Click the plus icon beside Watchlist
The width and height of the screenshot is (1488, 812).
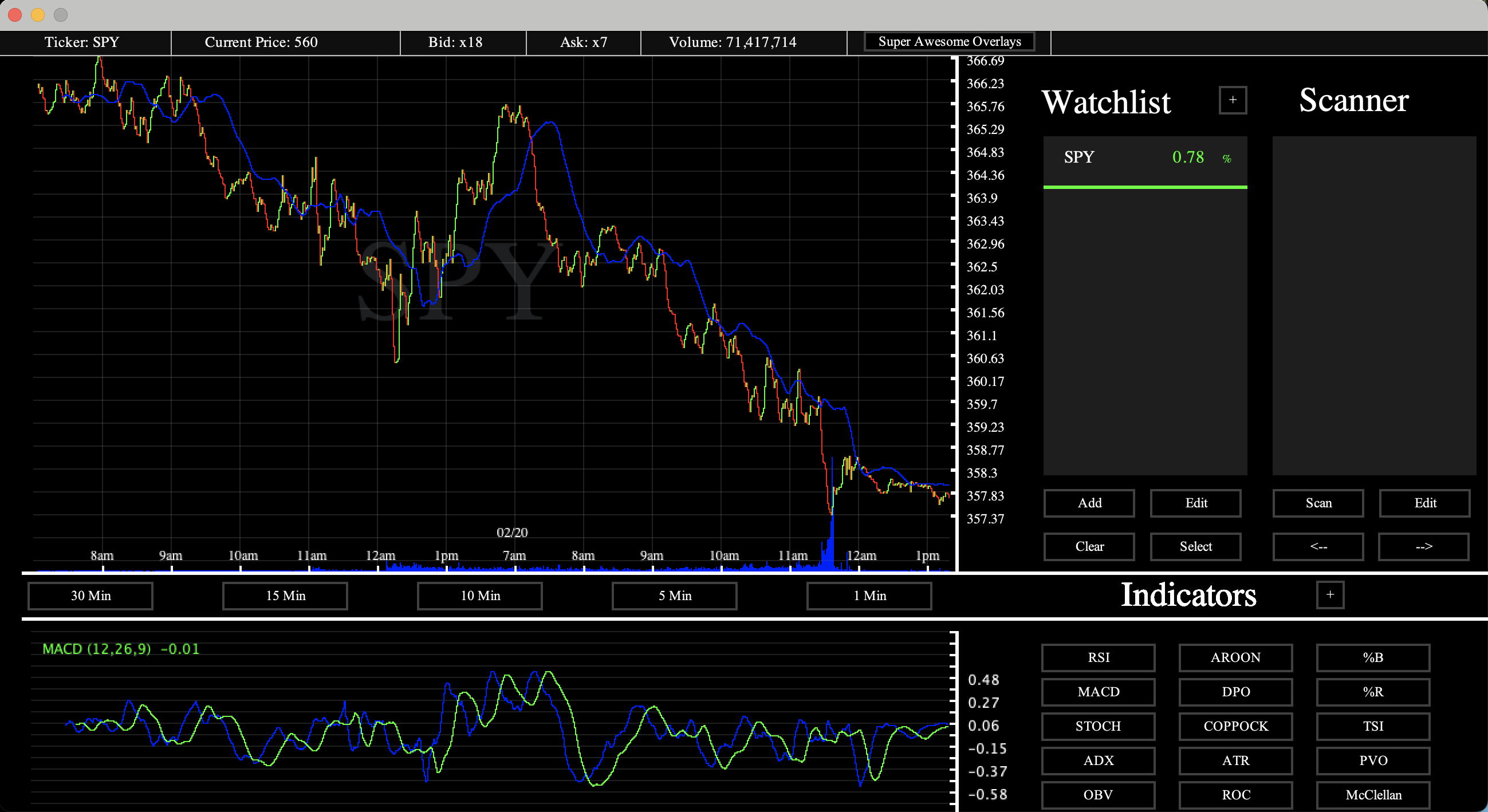tap(1232, 100)
